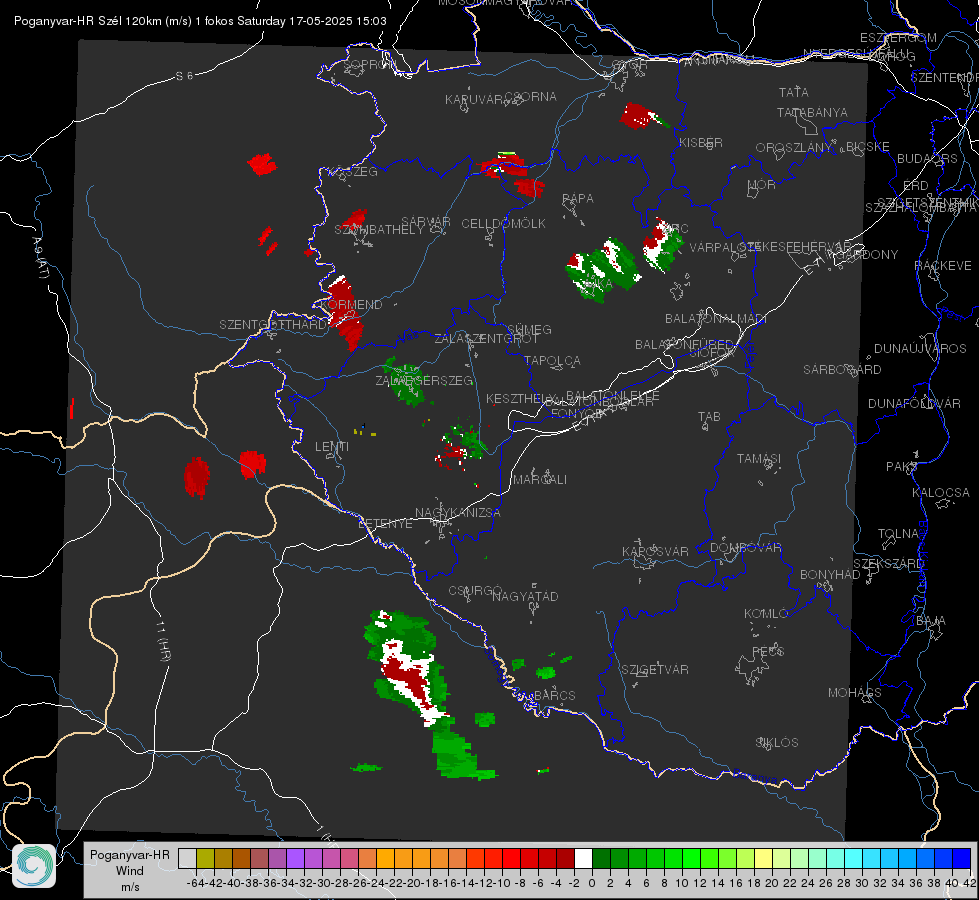
Task: Select the MOHÁCS label
Action: (x=855, y=693)
